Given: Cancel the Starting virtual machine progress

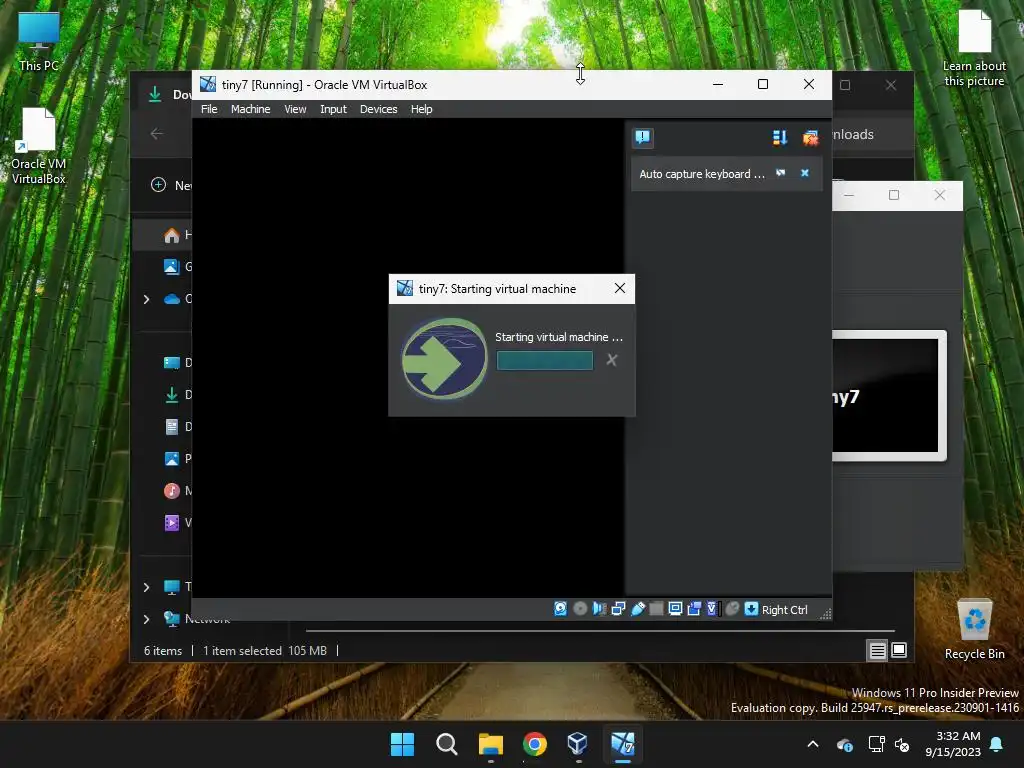Looking at the screenshot, I should (x=611, y=360).
